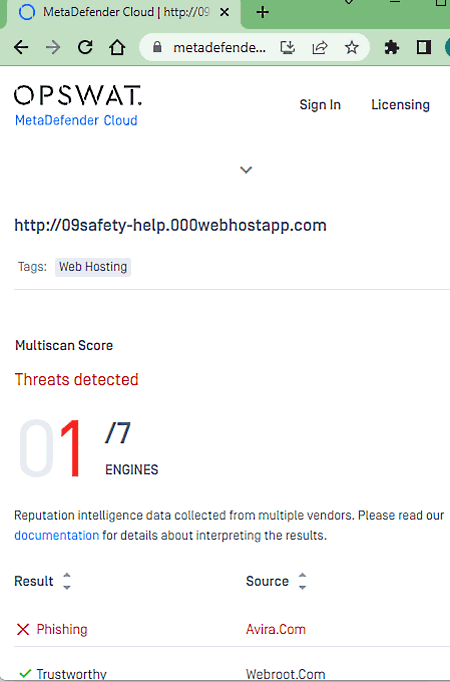The image size is (450, 682).
Task: Close the MetaDefender Cloud tab
Action: click(224, 12)
